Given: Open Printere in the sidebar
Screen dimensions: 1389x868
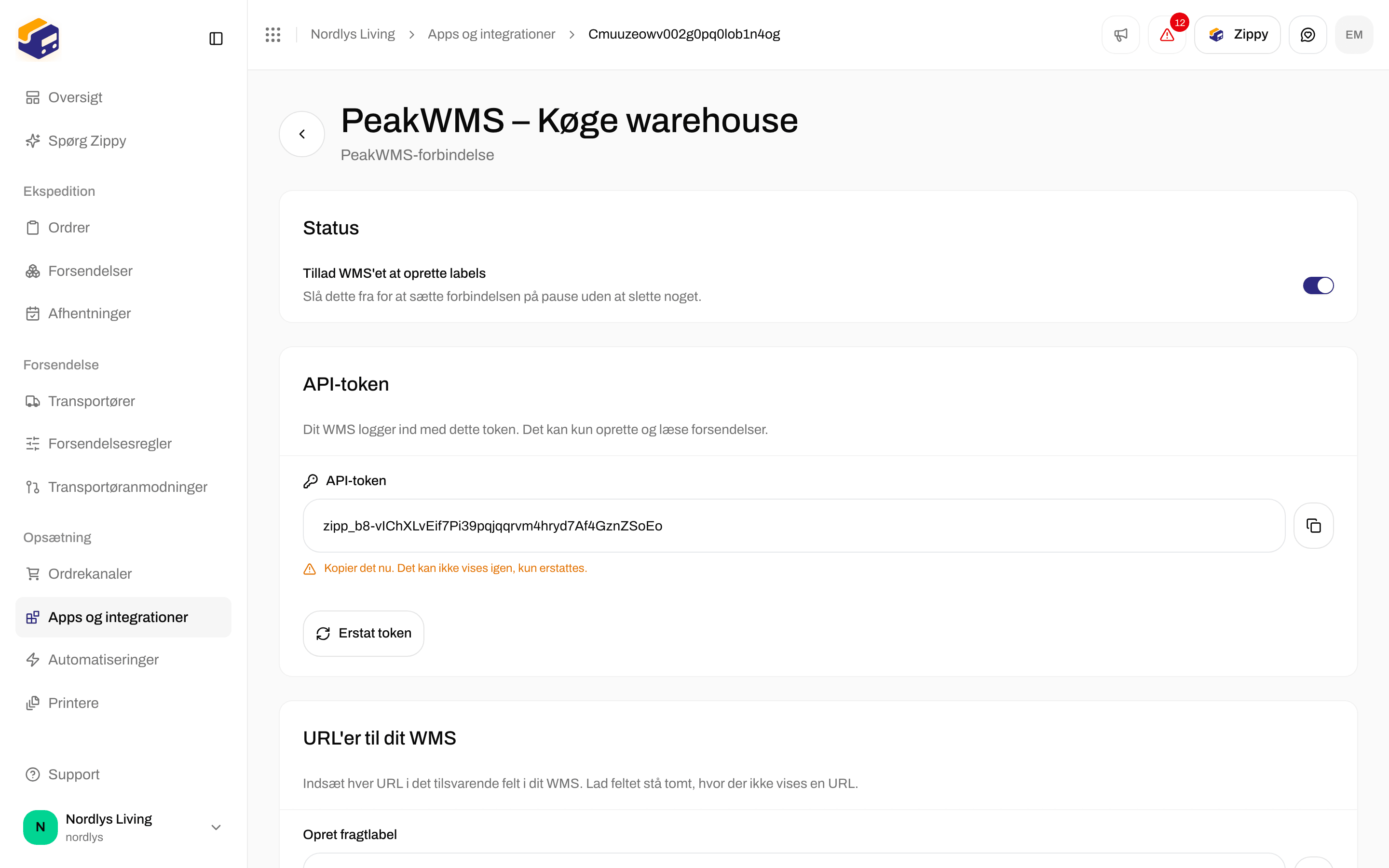Looking at the screenshot, I should pyautogui.click(x=123, y=703).
